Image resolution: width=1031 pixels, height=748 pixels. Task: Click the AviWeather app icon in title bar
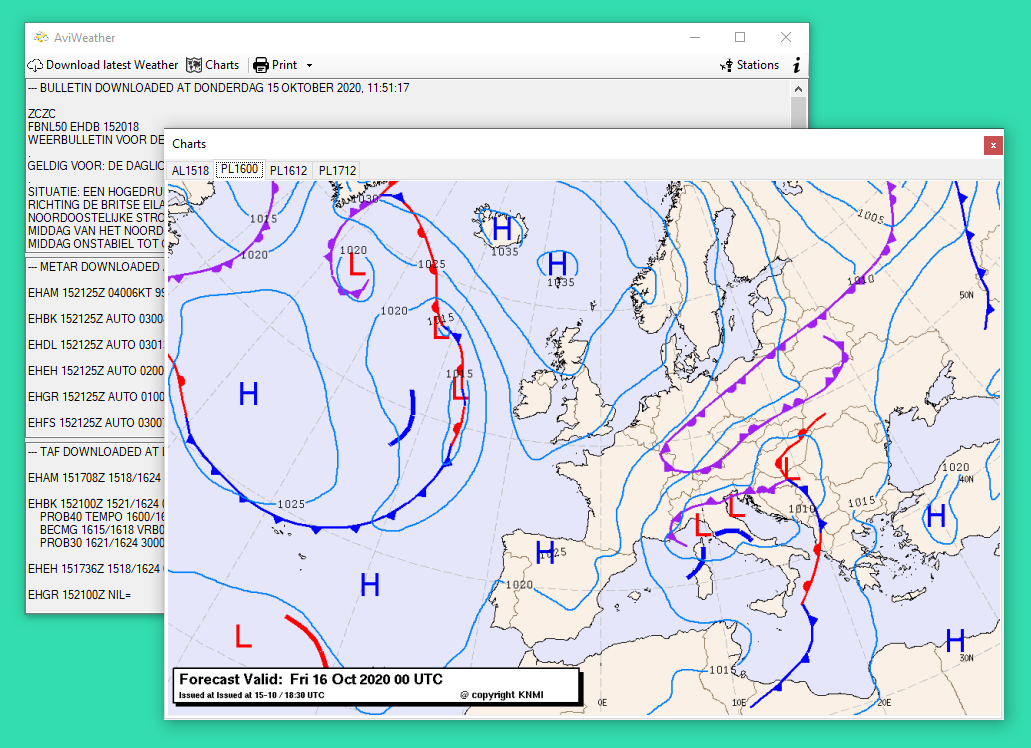tap(40, 38)
